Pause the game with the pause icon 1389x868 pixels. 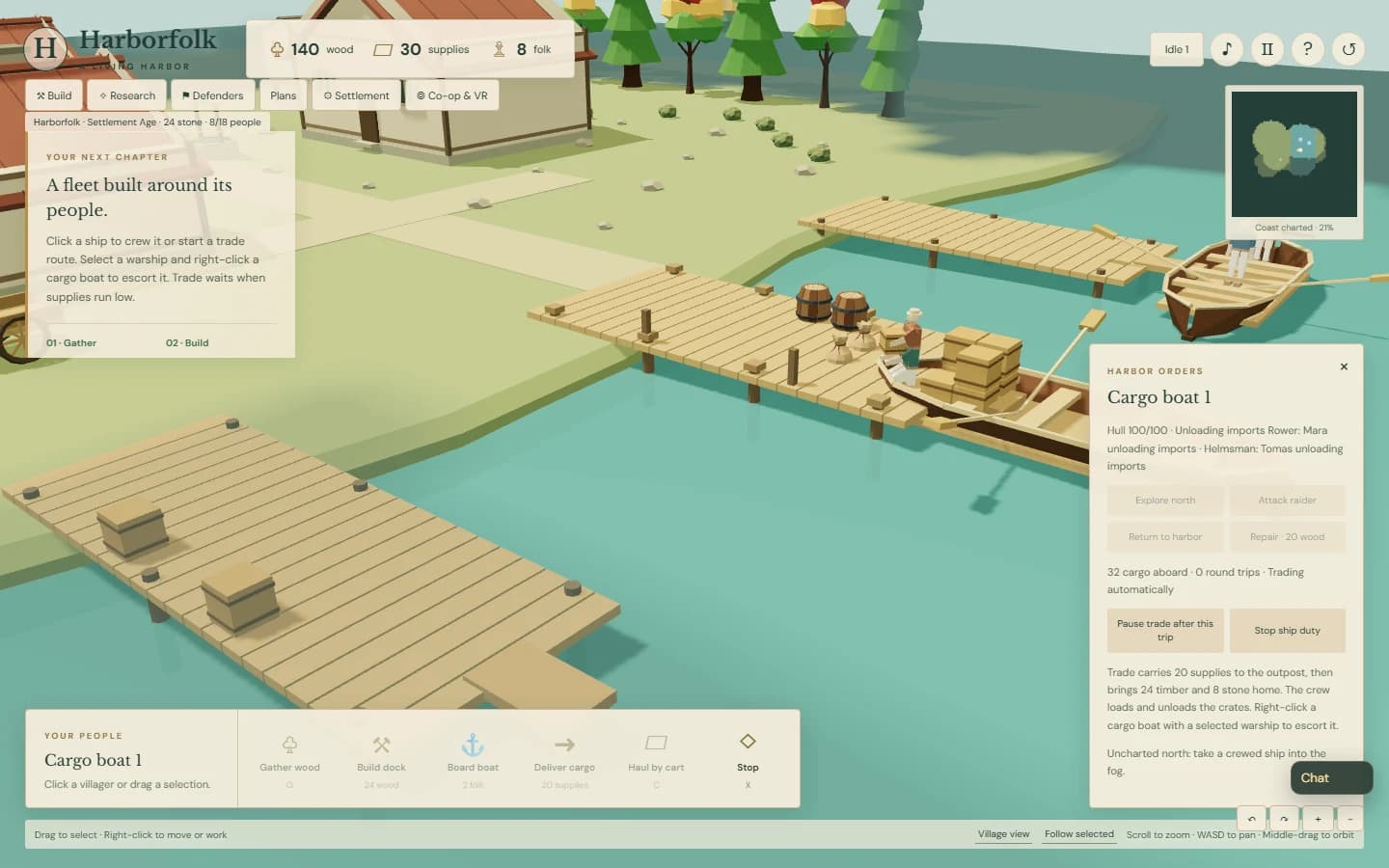[1267, 49]
